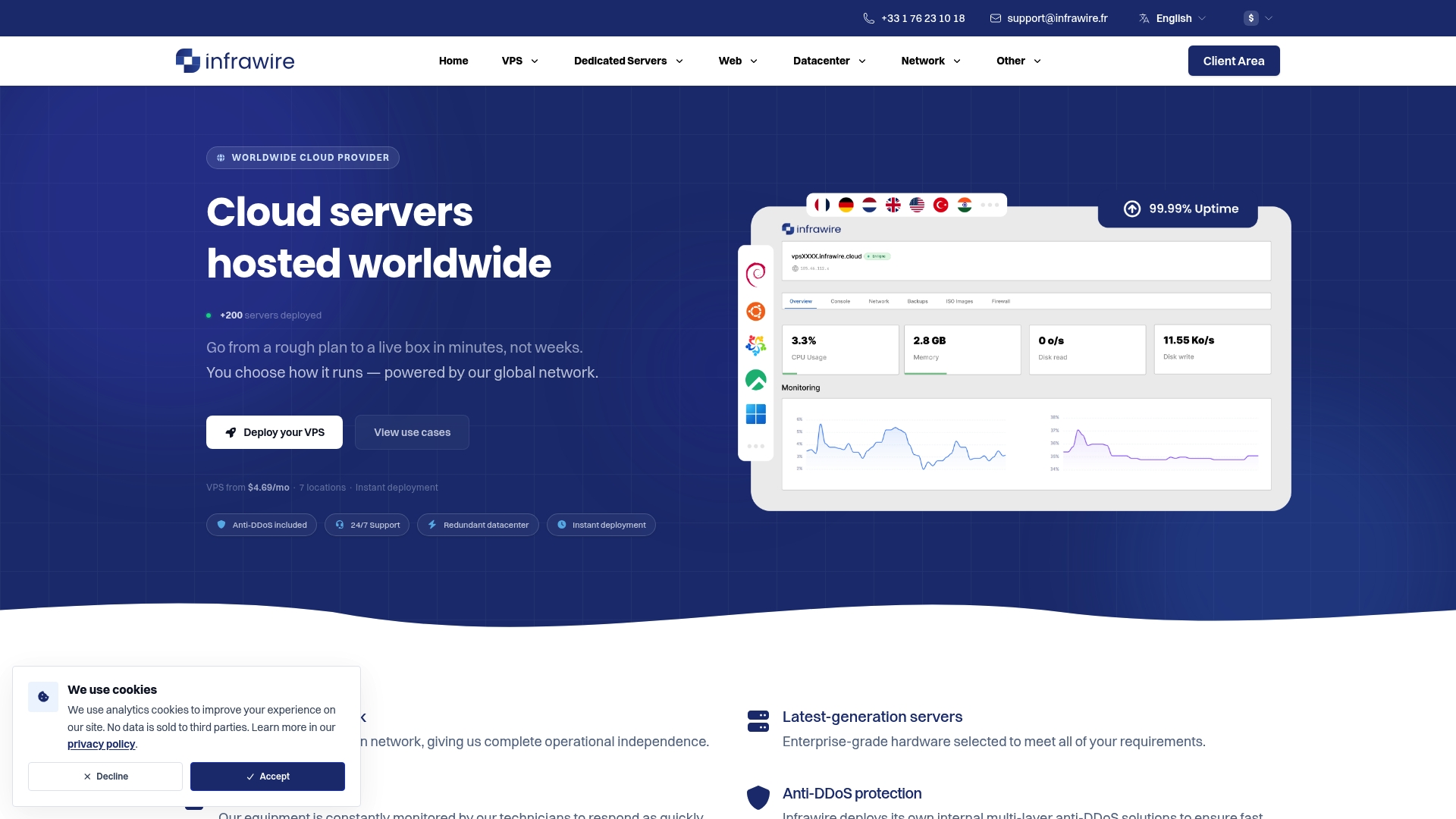Click the USA flag icon

tap(917, 205)
